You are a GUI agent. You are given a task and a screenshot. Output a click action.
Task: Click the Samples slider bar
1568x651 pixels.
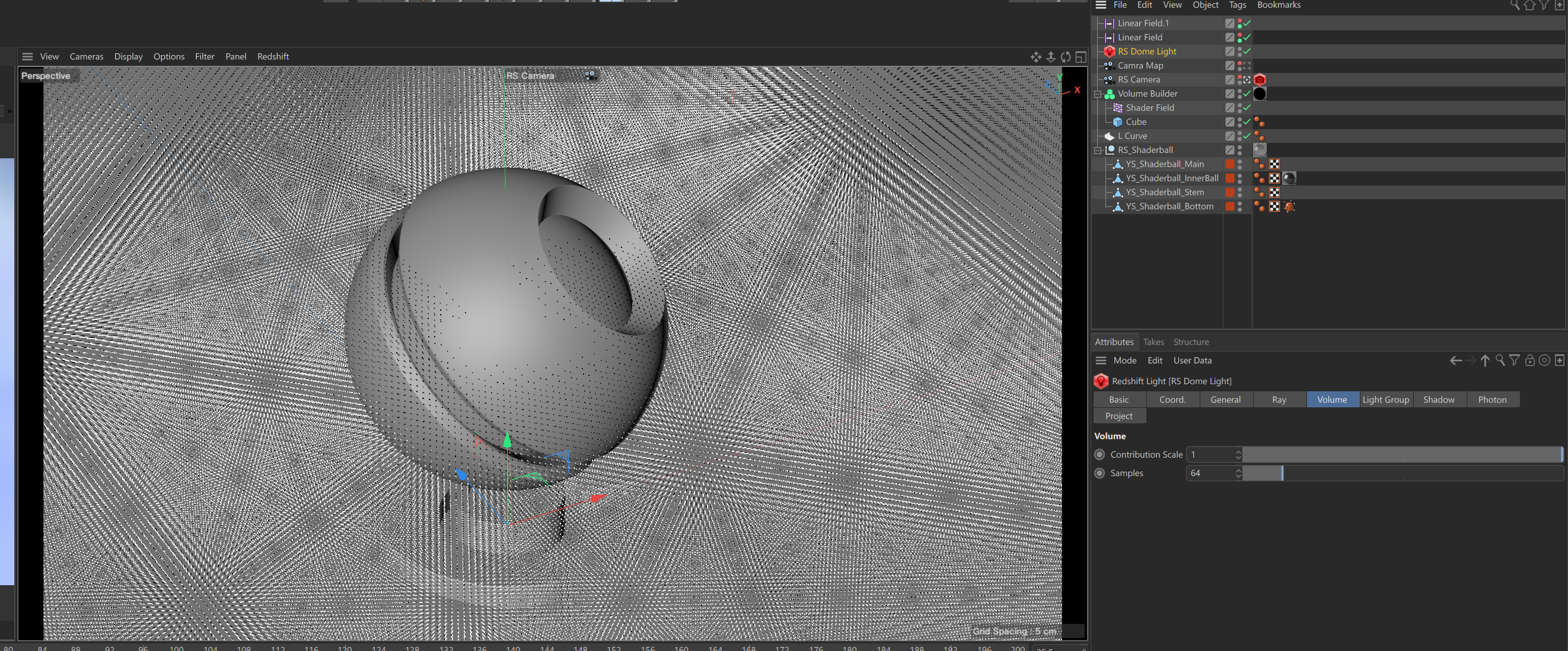point(1403,473)
